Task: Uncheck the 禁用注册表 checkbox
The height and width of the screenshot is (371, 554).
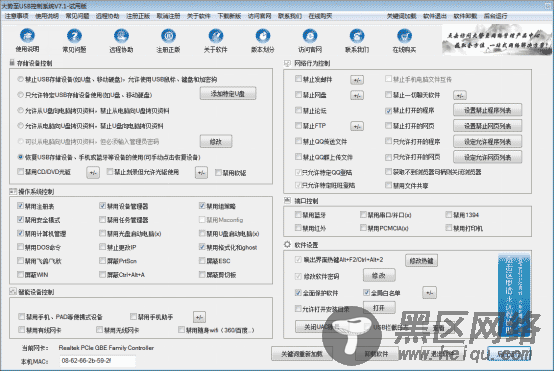Action: (20, 206)
